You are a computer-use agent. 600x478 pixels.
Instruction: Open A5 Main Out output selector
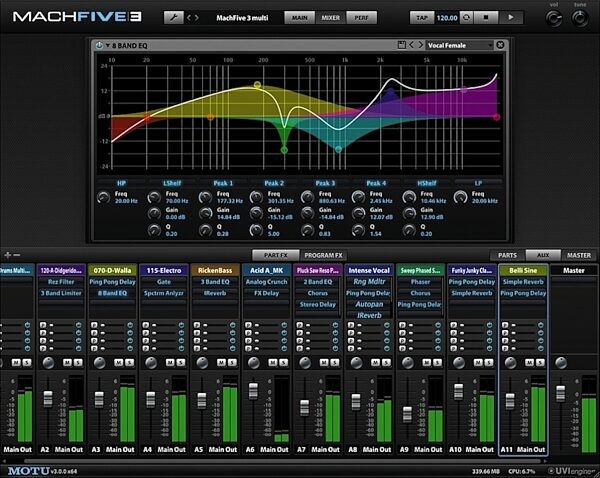(223, 449)
